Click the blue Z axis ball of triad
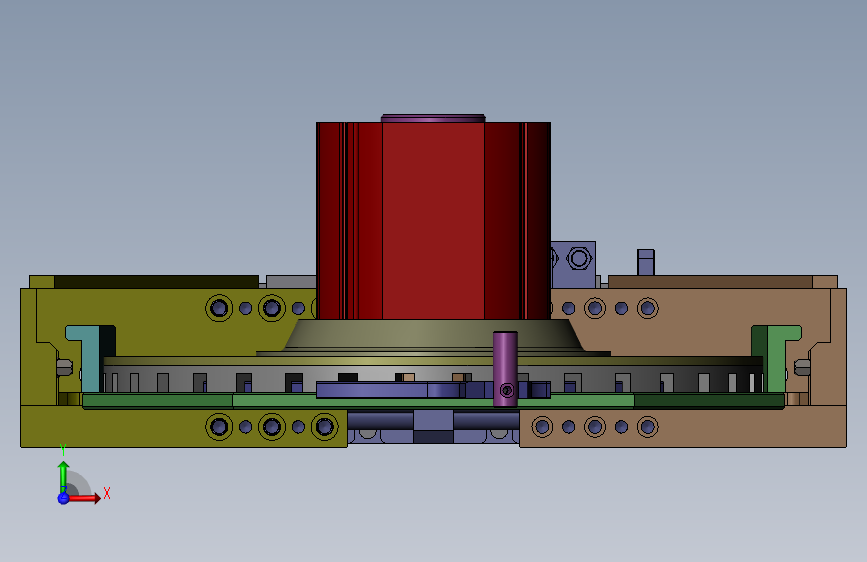The height and width of the screenshot is (562, 867). pos(64,498)
